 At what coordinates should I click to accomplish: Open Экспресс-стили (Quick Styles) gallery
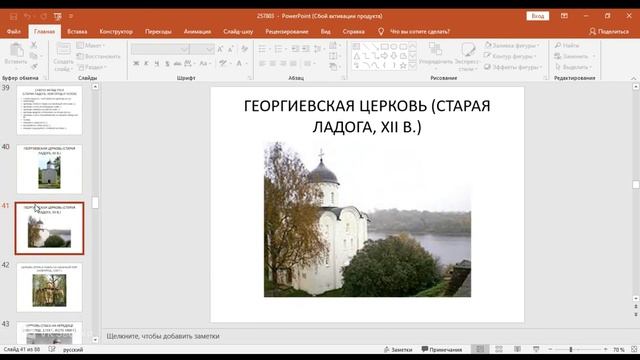[x=467, y=57]
